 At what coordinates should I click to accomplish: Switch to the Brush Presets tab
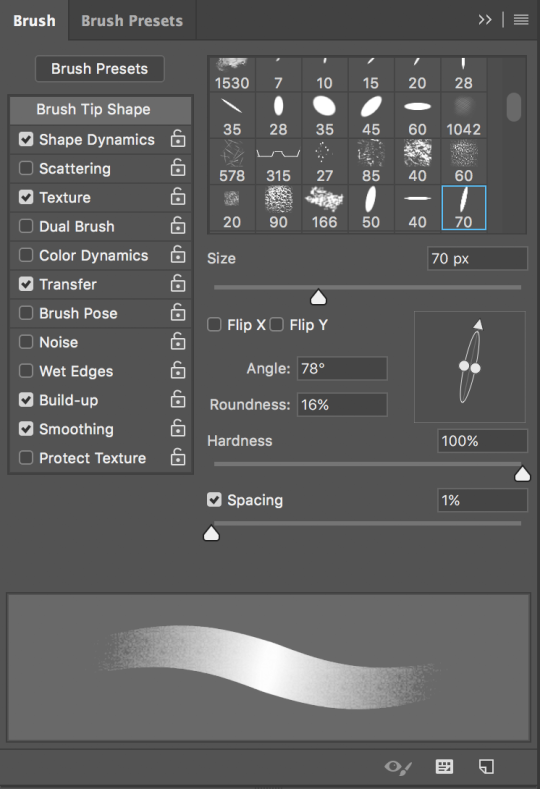coord(132,21)
